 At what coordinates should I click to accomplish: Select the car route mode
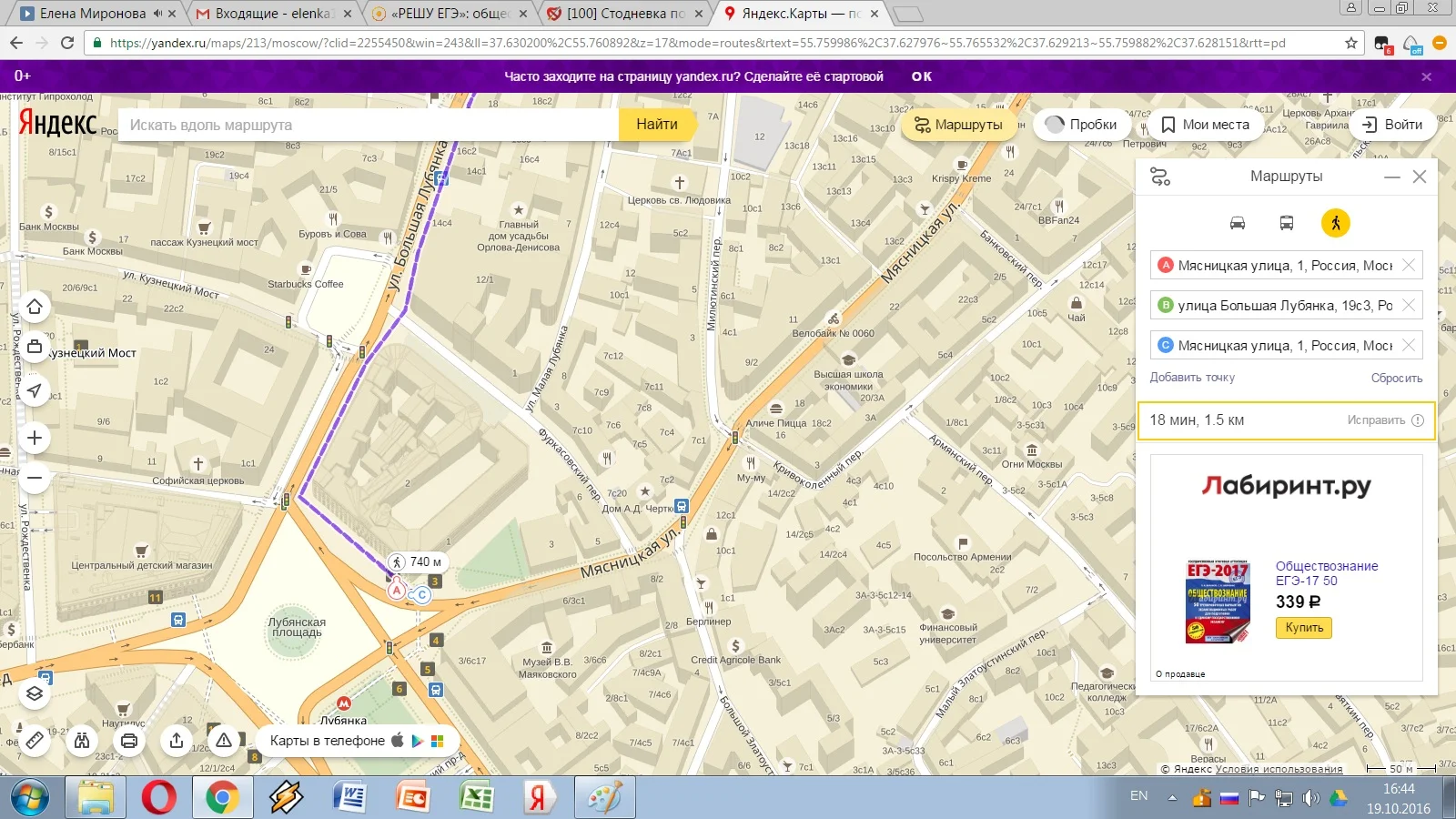coord(1238,223)
